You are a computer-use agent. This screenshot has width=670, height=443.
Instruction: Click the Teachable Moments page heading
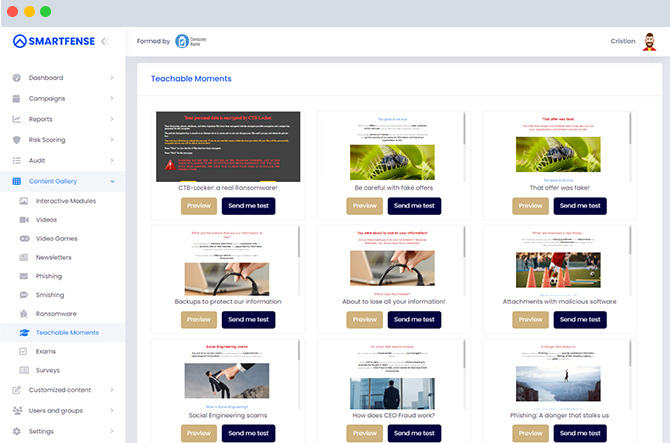[191, 79]
